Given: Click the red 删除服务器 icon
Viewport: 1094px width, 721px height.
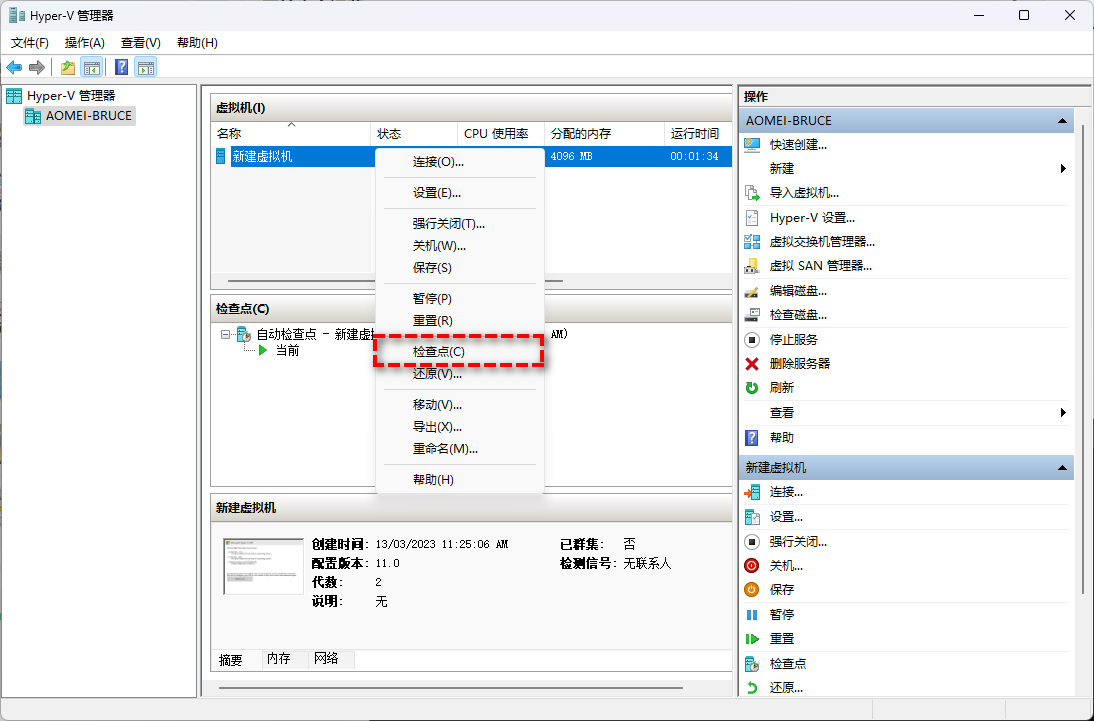Looking at the screenshot, I should click(x=752, y=363).
